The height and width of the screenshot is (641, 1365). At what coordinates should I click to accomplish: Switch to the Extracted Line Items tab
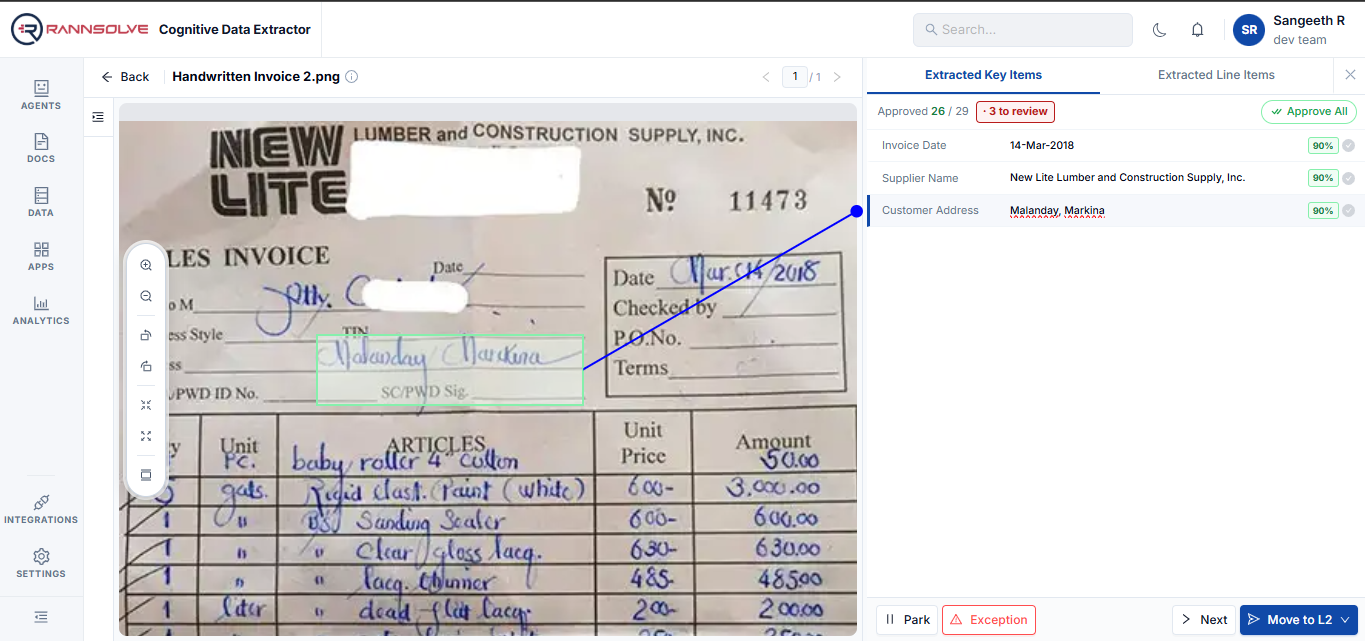coord(1216,75)
